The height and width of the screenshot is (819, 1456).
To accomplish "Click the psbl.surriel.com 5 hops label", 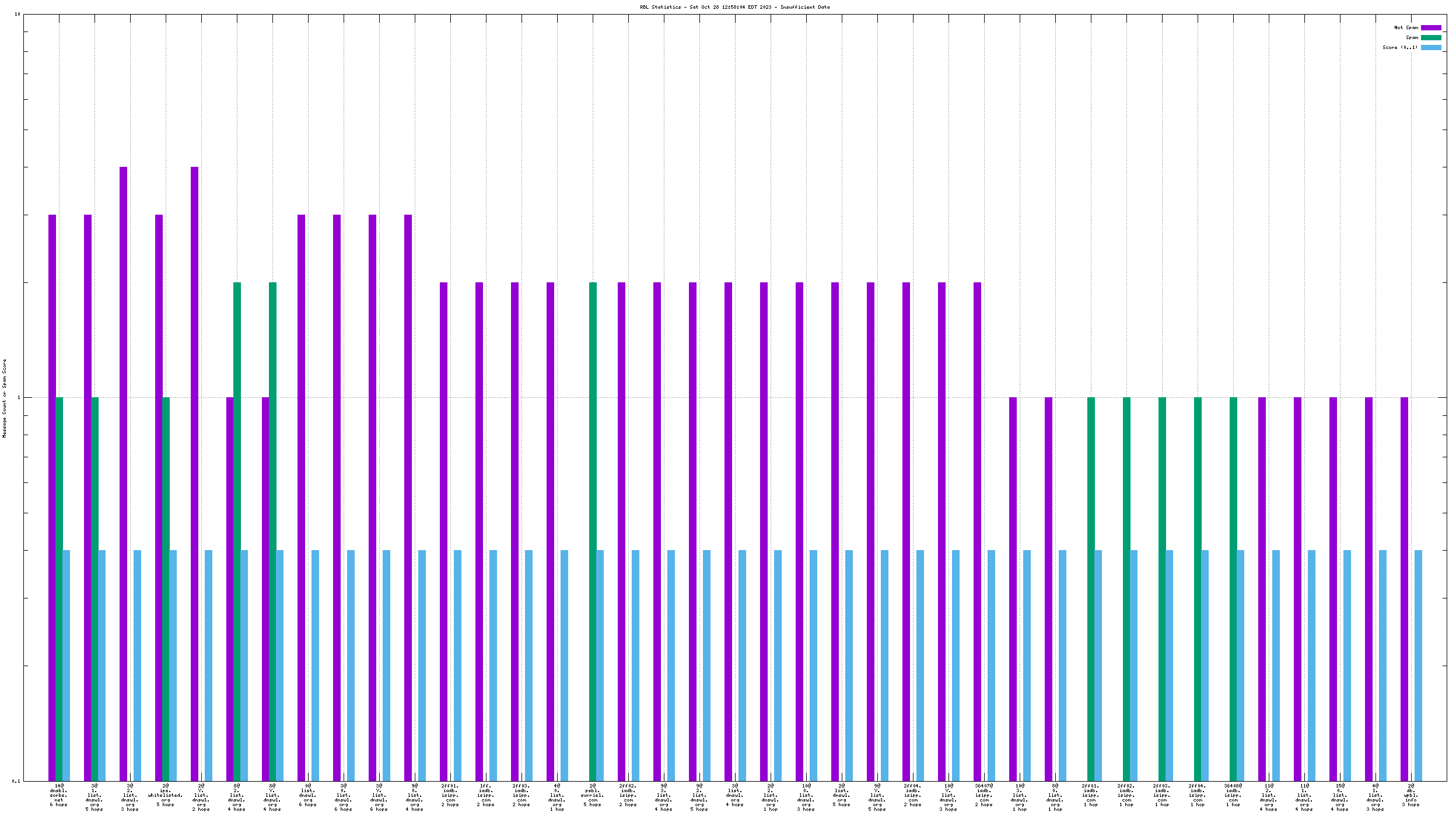I will (592, 795).
